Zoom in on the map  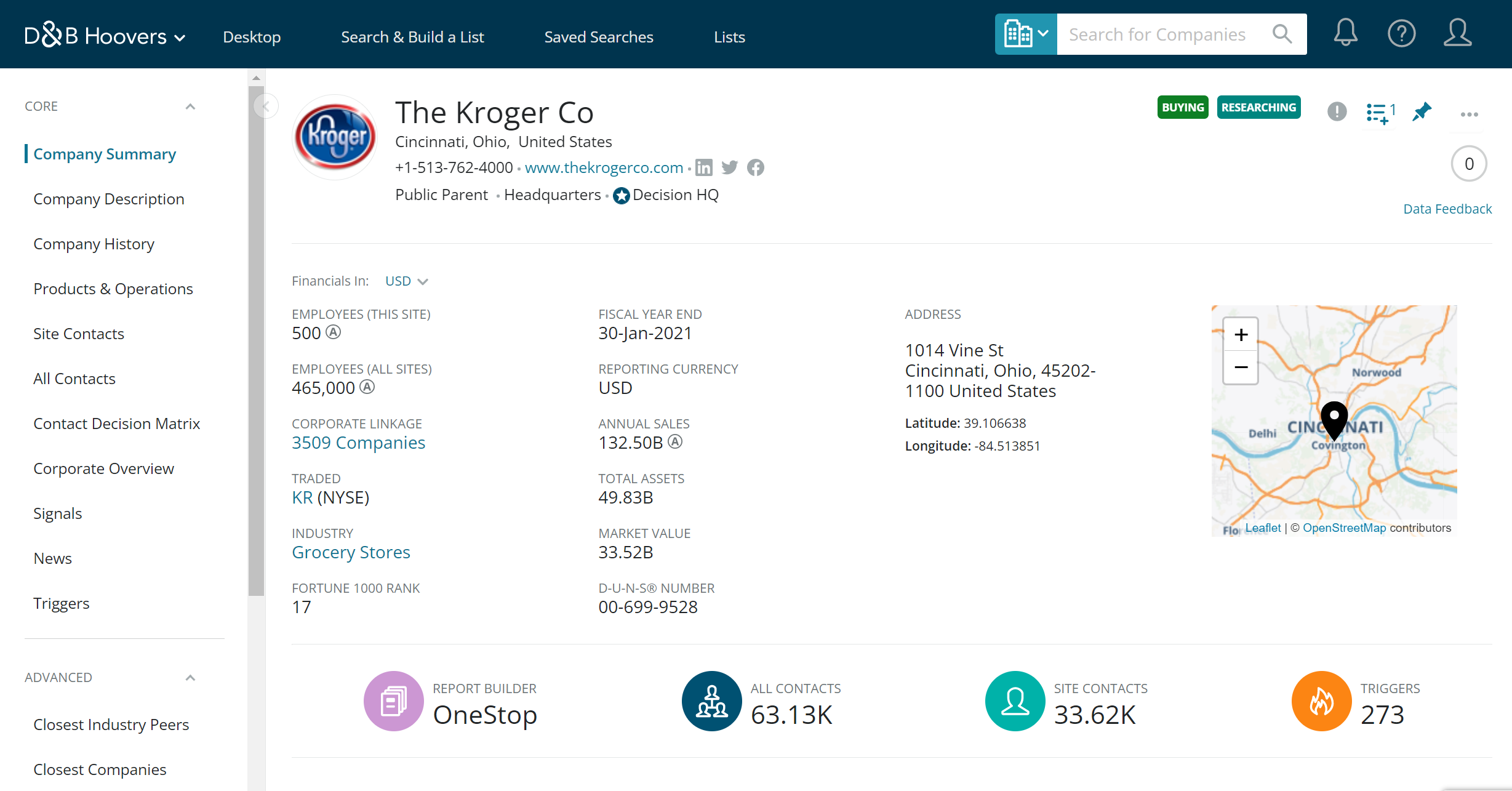tap(1241, 335)
